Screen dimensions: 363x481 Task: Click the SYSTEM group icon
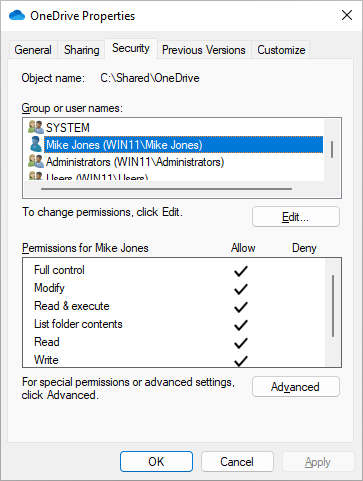[x=36, y=127]
